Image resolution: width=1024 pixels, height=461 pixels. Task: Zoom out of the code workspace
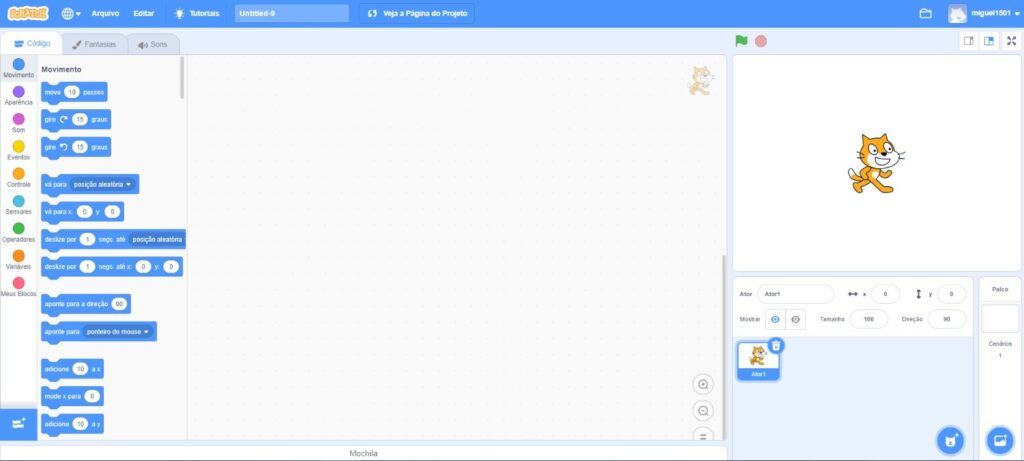(x=703, y=411)
